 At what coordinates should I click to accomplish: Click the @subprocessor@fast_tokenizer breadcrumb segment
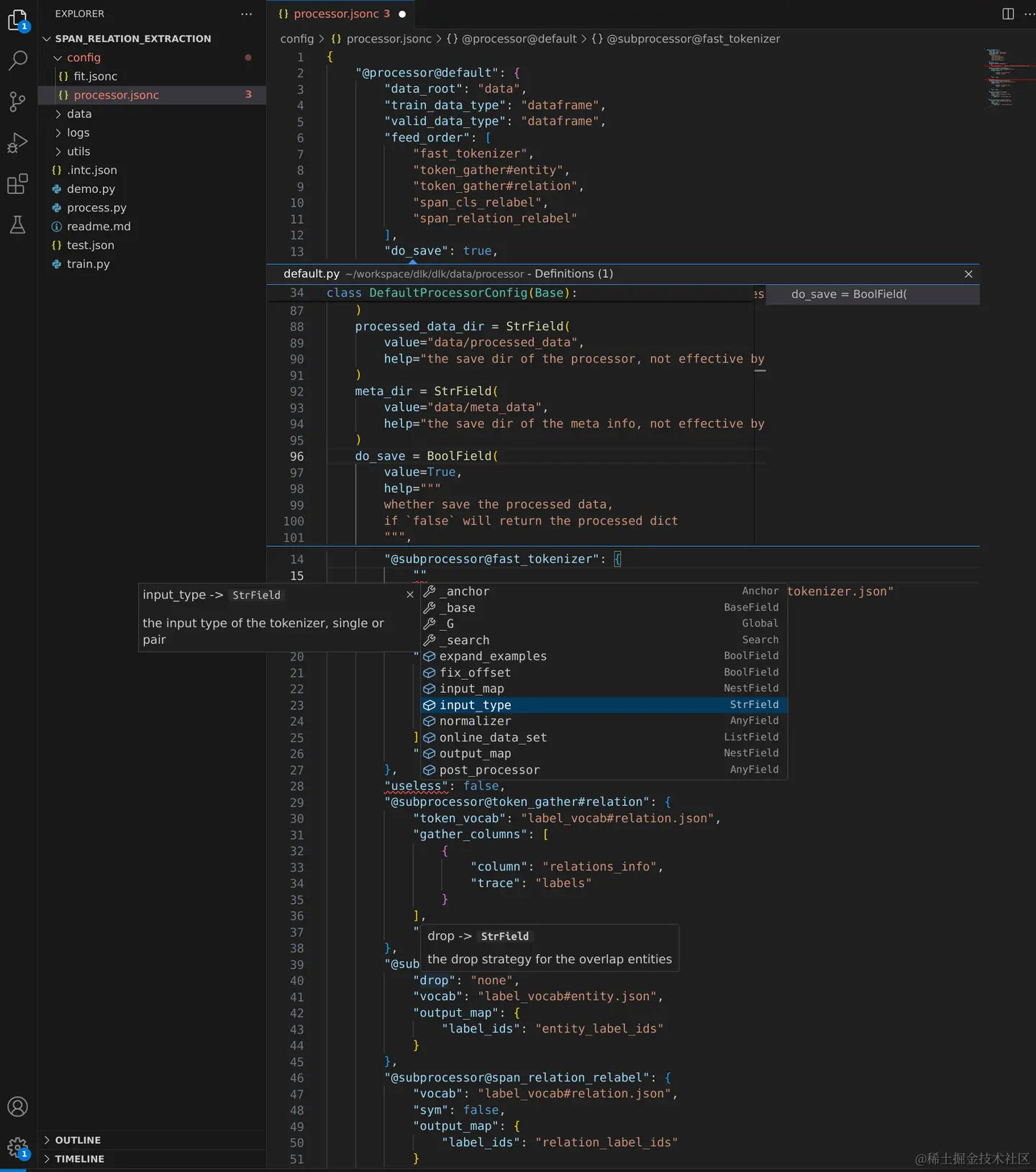pos(686,39)
